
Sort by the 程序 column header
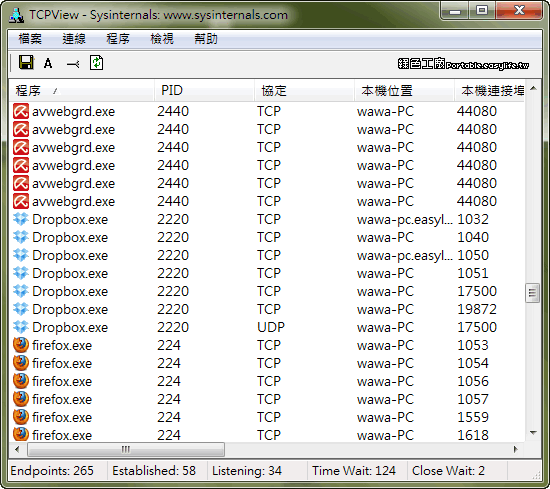pyautogui.click(x=81, y=91)
